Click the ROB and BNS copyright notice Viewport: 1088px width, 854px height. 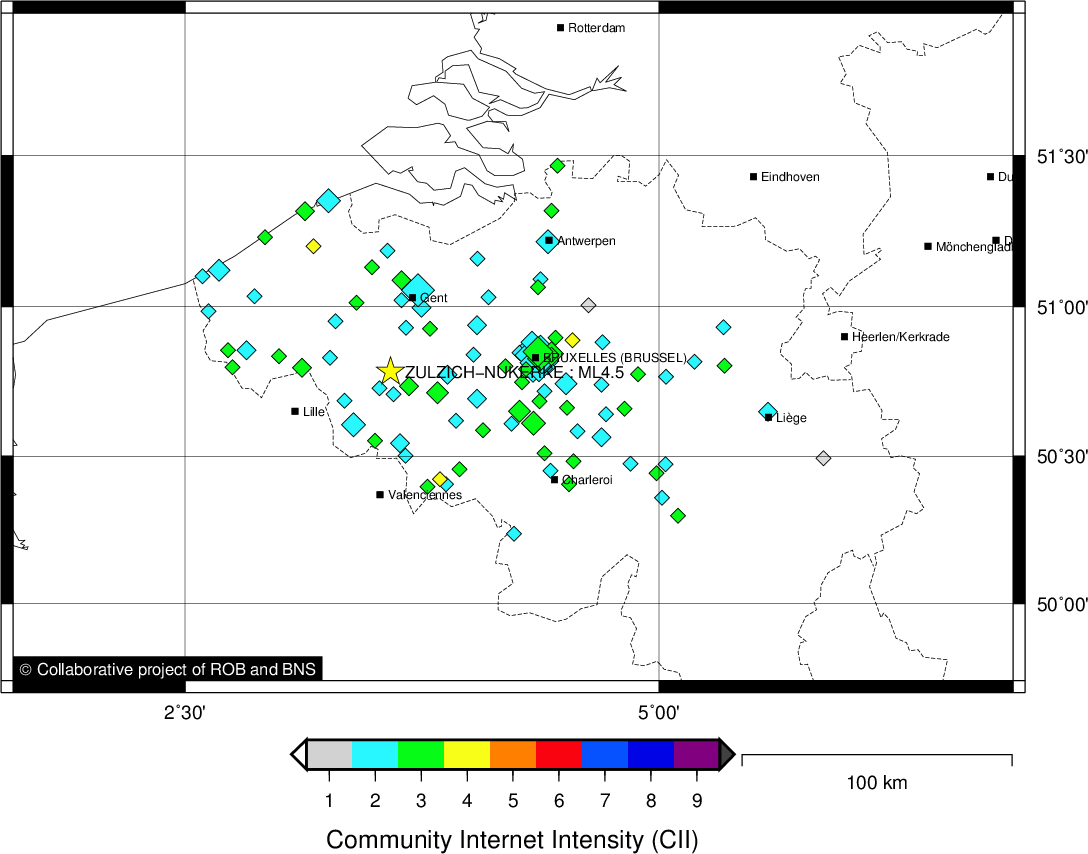click(168, 669)
